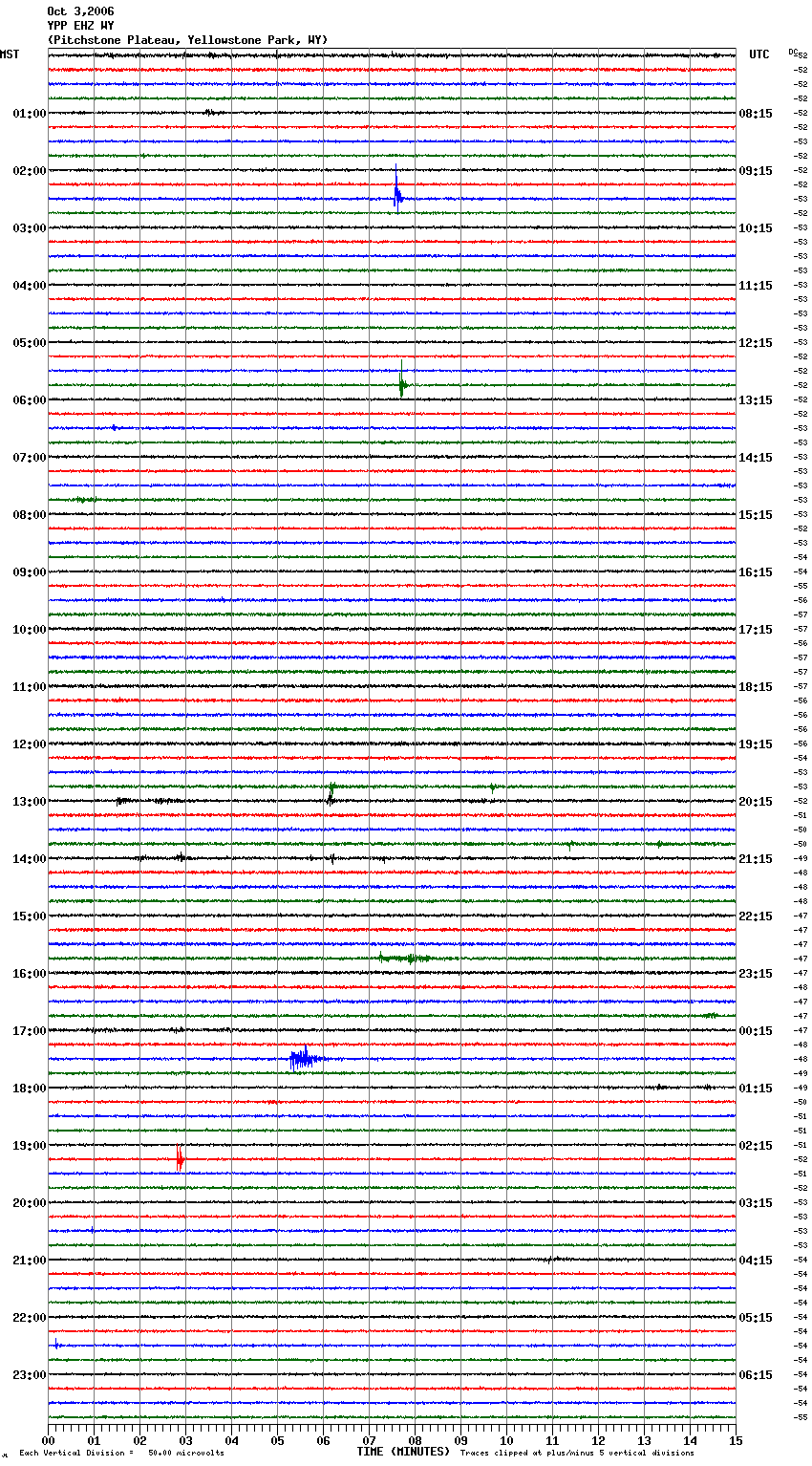The height and width of the screenshot is (1466, 812).
Task: Click the 07:00 MST time label
Action: (30, 458)
